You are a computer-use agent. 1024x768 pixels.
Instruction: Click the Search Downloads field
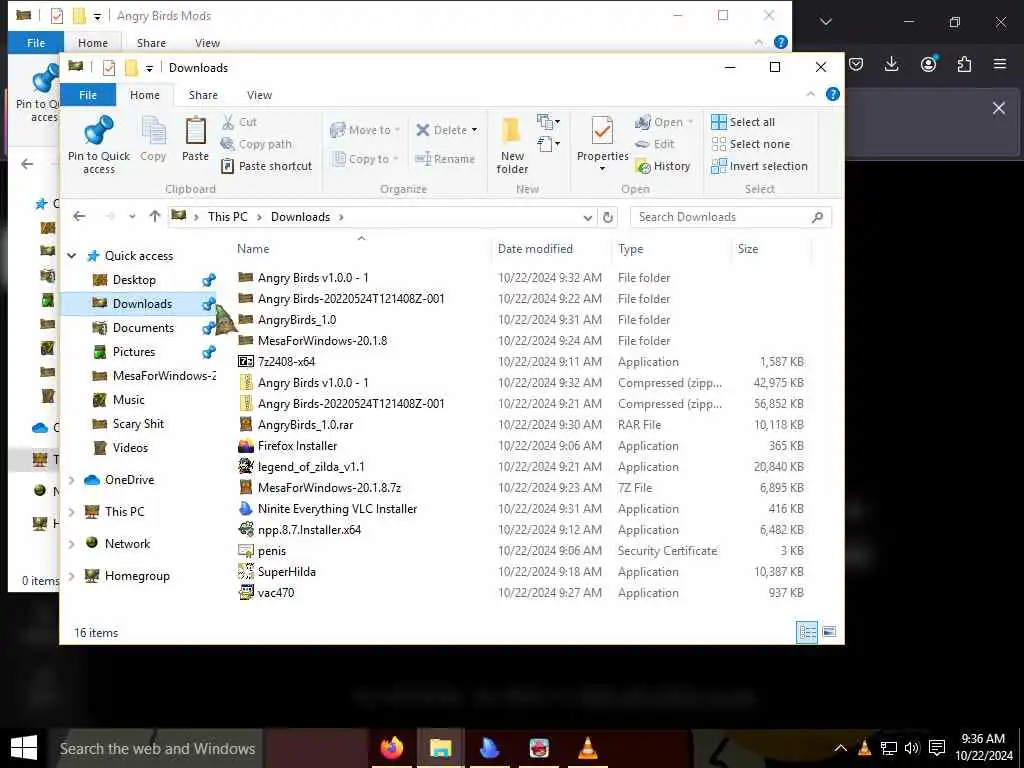(x=730, y=217)
